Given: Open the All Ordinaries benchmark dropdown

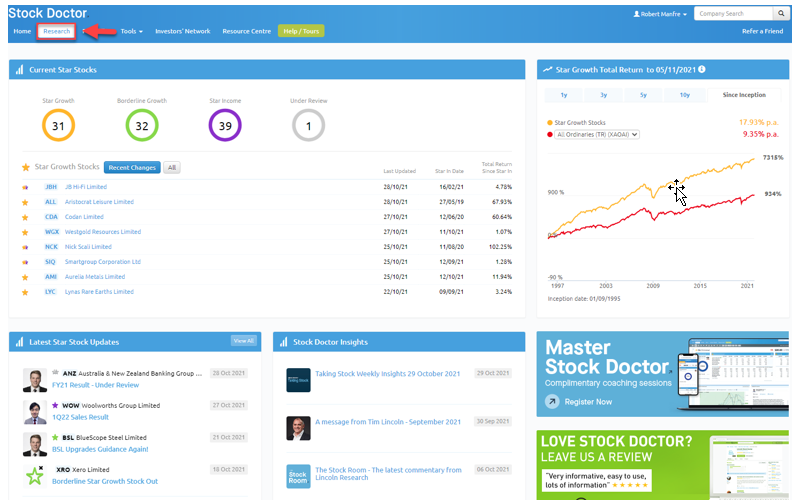Looking at the screenshot, I should click(x=597, y=135).
